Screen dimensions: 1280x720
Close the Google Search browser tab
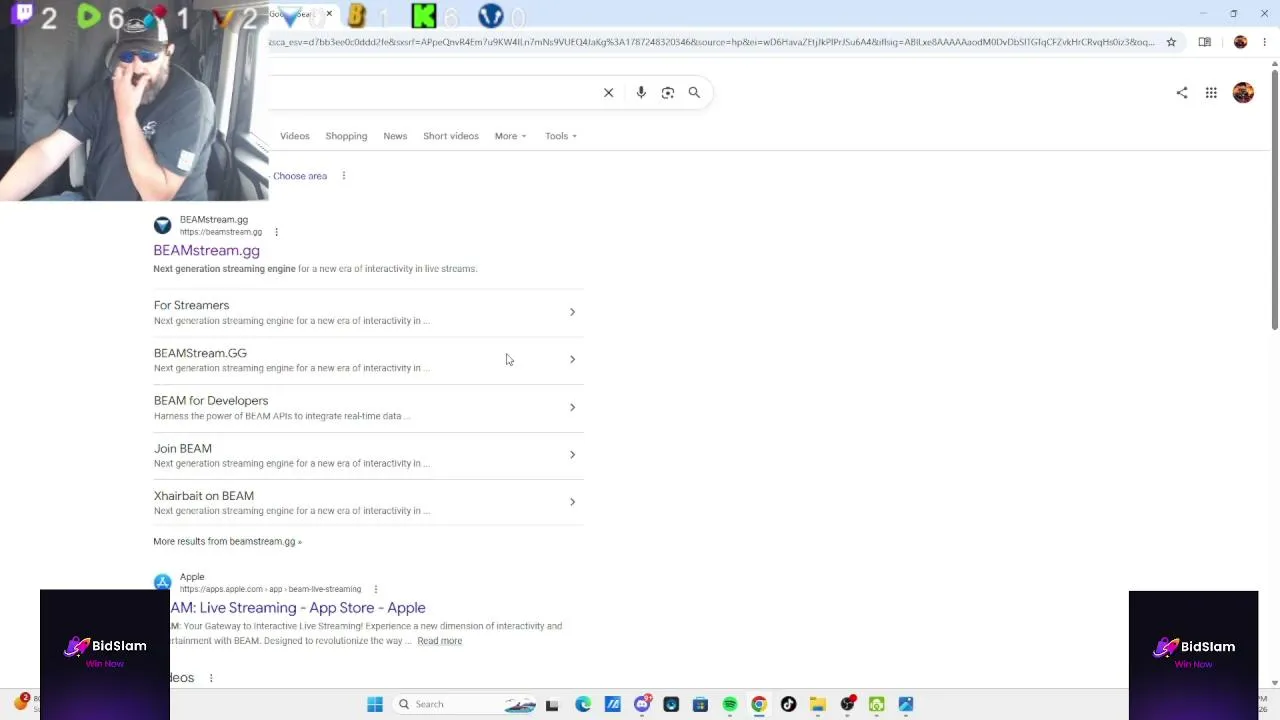(329, 14)
